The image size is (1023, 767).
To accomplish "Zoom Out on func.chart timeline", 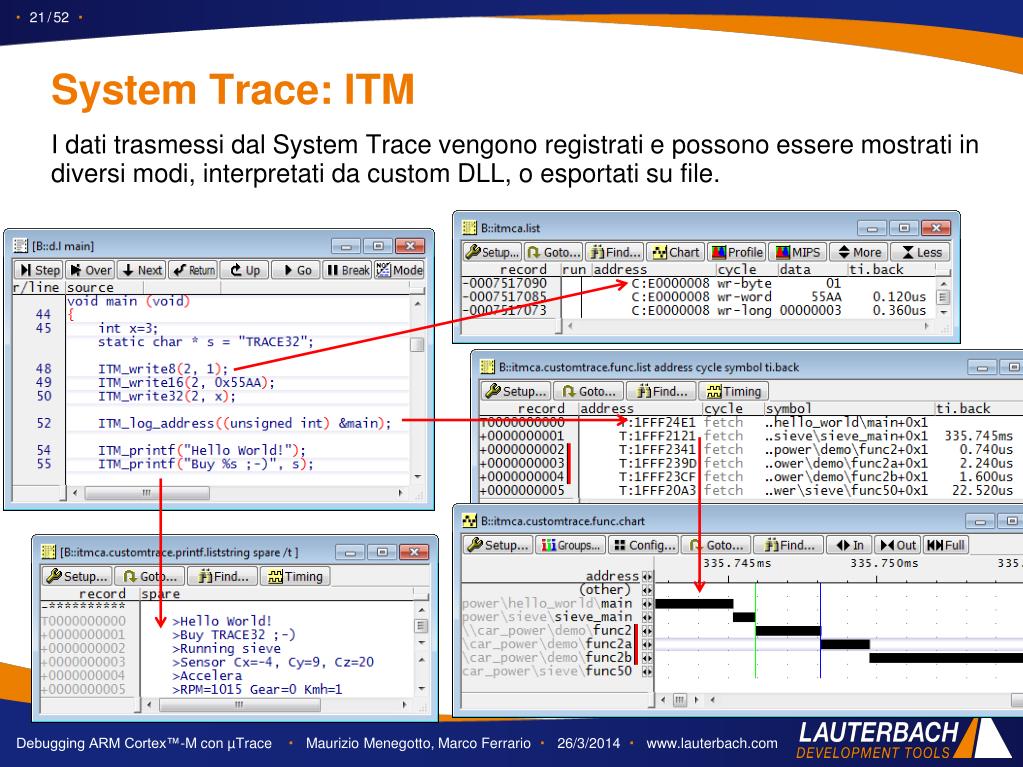I will pyautogui.click(x=898, y=545).
